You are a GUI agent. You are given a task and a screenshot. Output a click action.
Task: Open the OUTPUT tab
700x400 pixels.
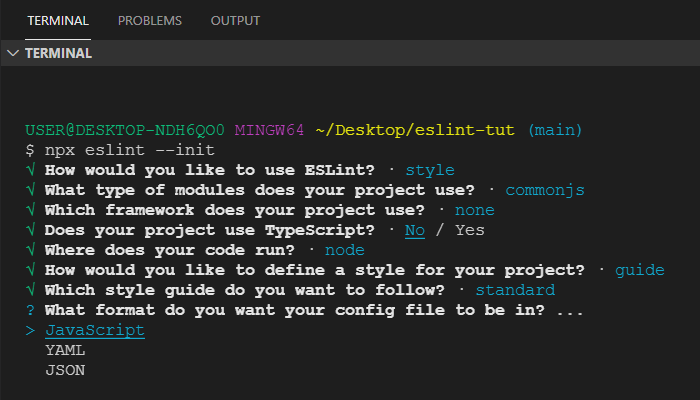[x=235, y=20]
